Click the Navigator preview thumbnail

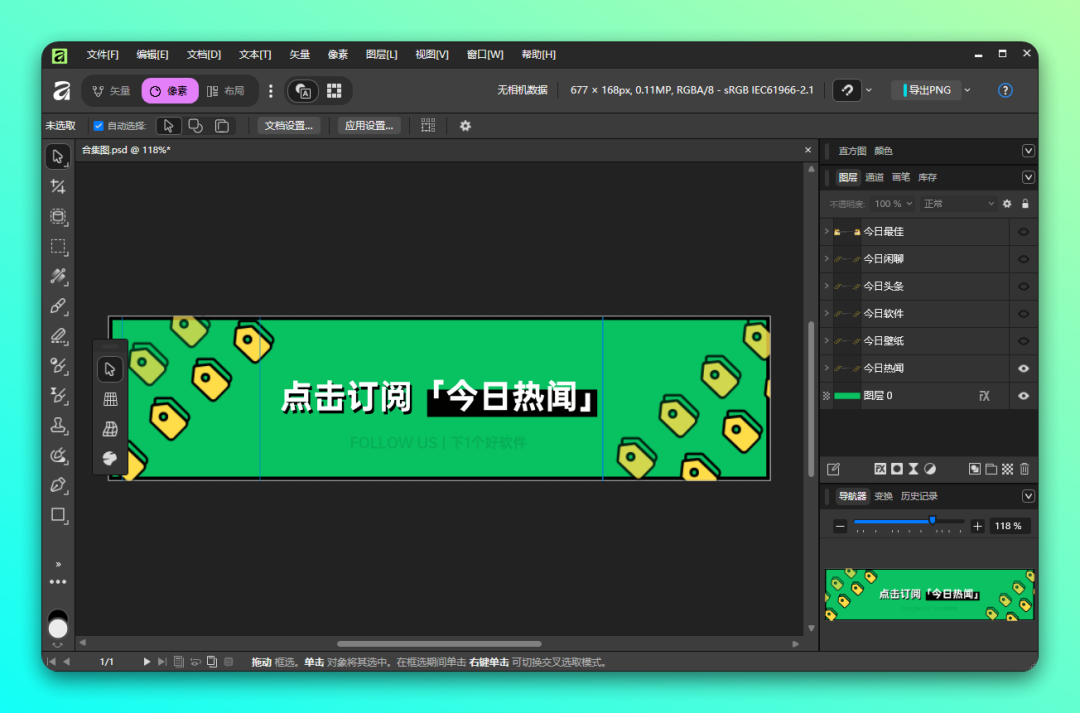click(928, 595)
